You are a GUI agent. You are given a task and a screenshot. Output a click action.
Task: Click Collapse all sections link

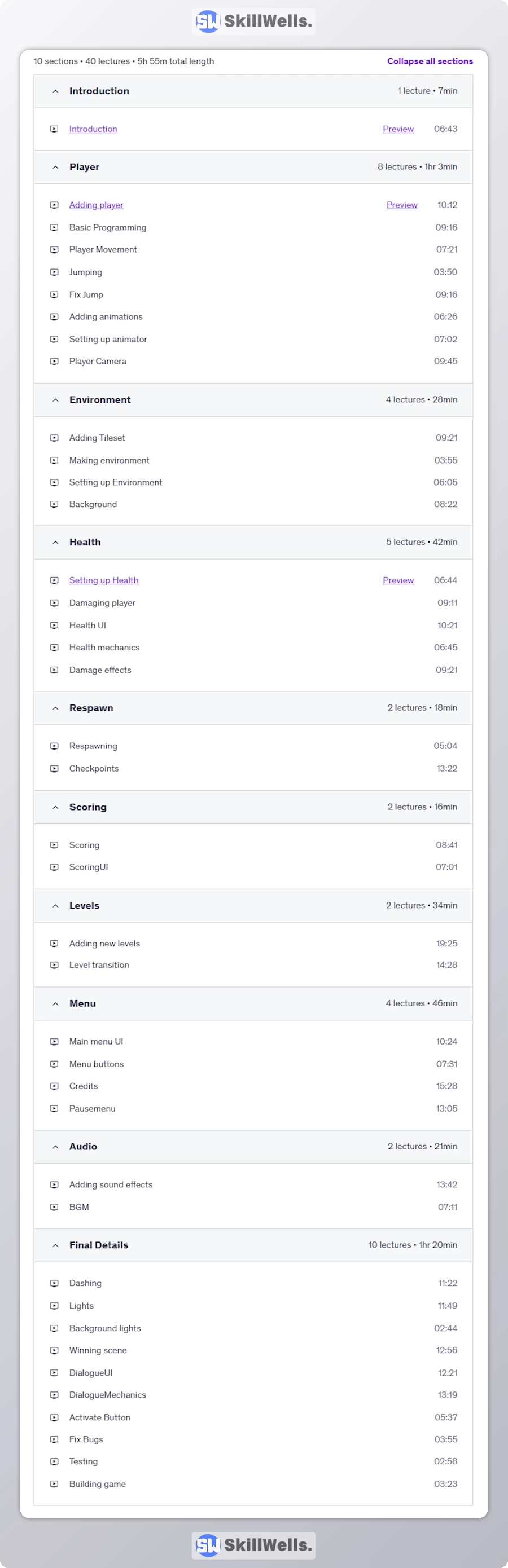tap(430, 61)
